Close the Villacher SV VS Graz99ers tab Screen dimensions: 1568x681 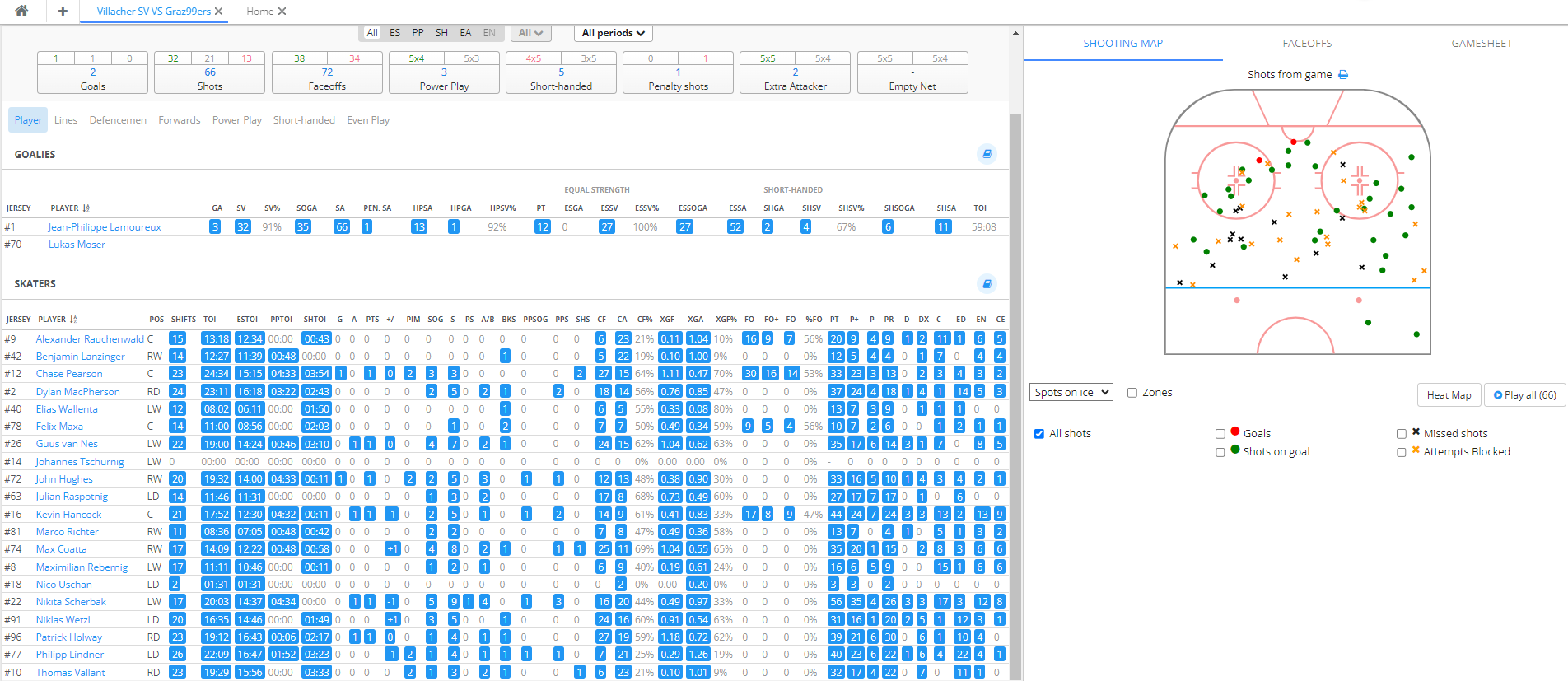point(218,12)
